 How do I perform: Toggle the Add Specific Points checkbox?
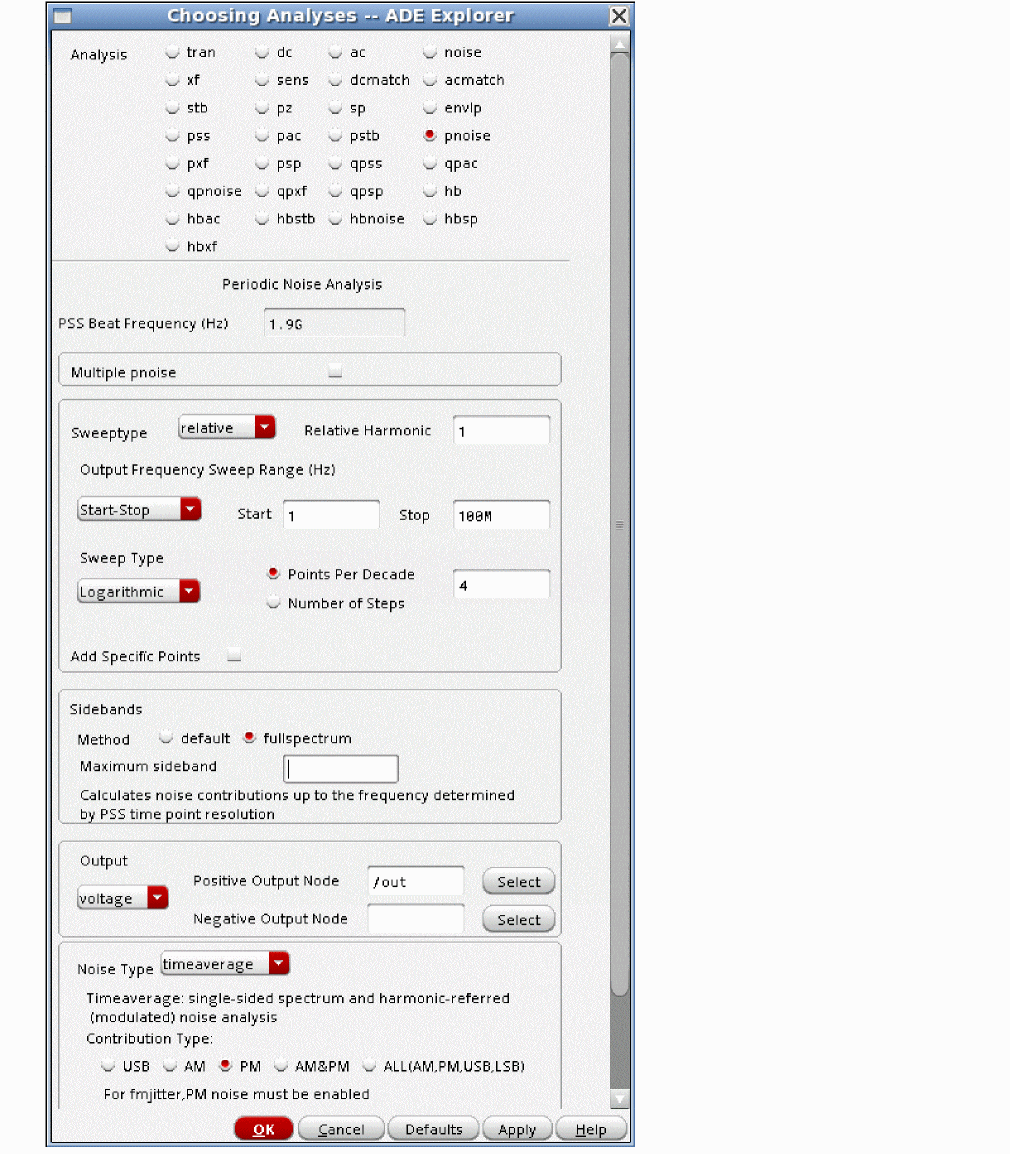click(234, 655)
